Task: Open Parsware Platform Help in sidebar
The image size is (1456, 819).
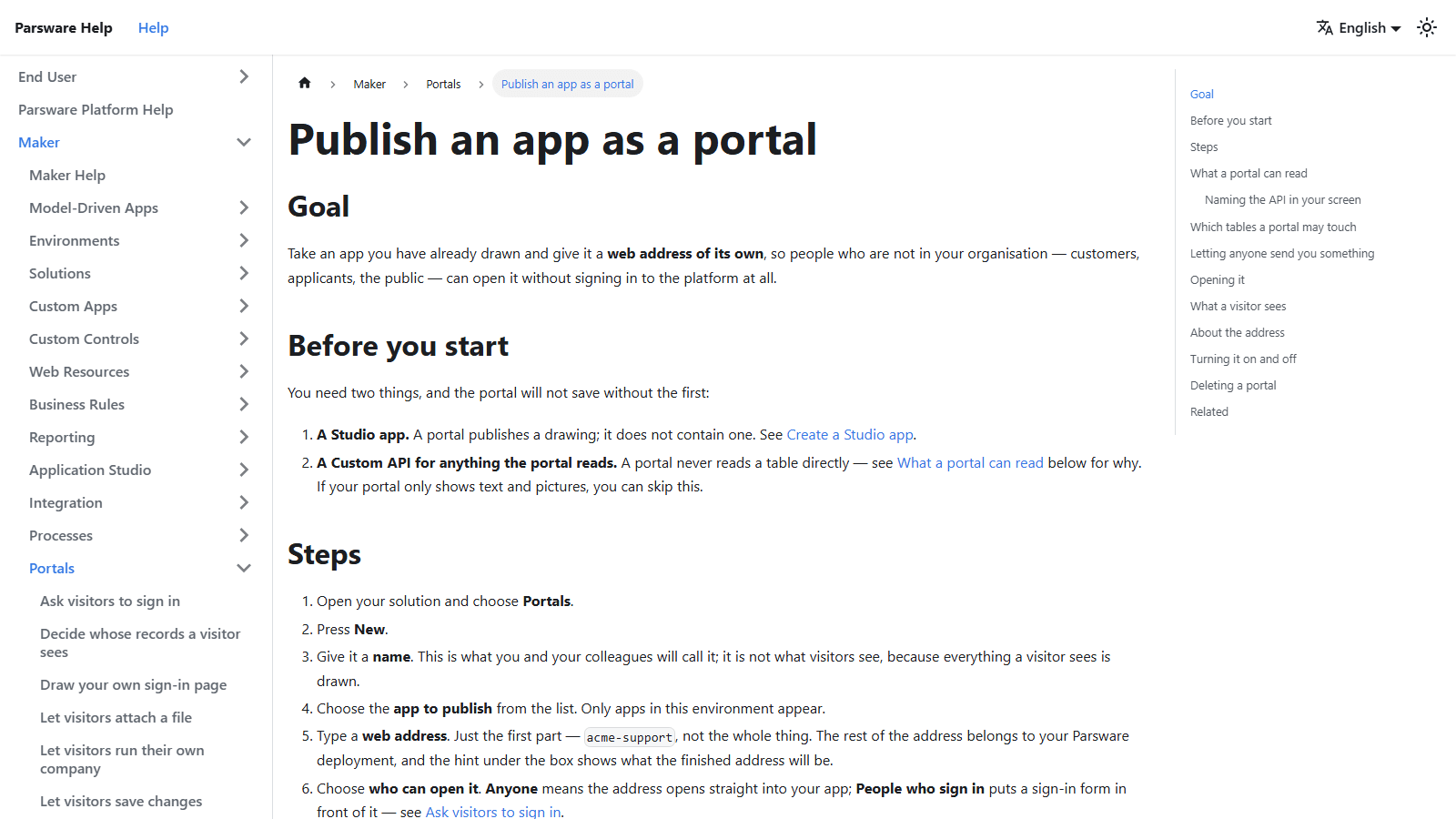Action: (96, 109)
